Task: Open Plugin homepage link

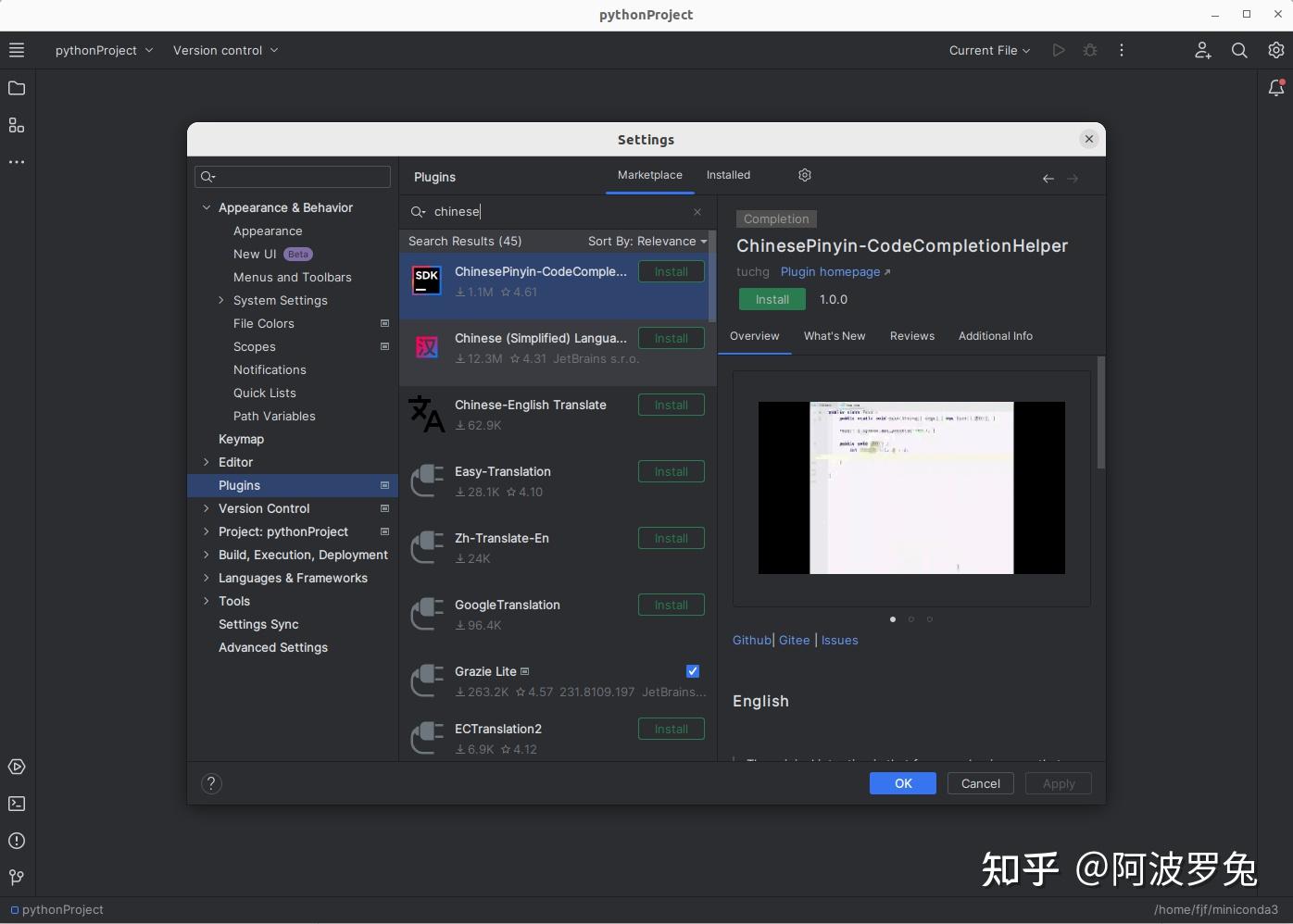Action: 835,271
